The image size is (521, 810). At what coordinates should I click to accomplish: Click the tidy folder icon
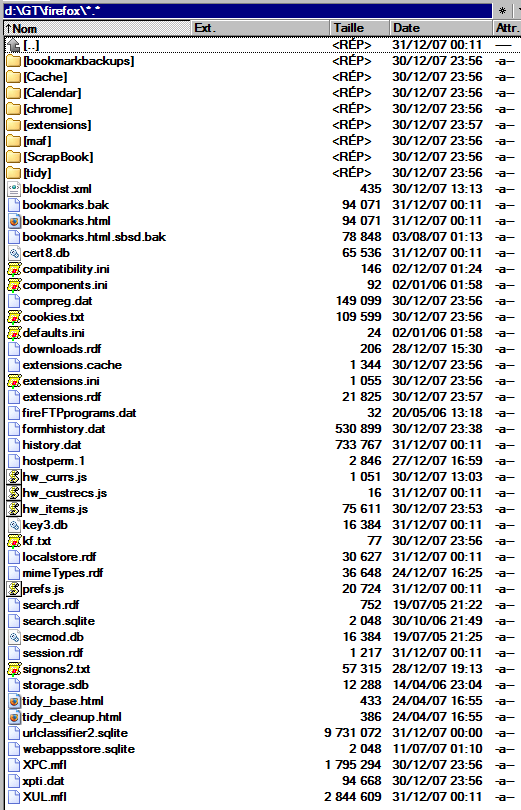(13, 174)
